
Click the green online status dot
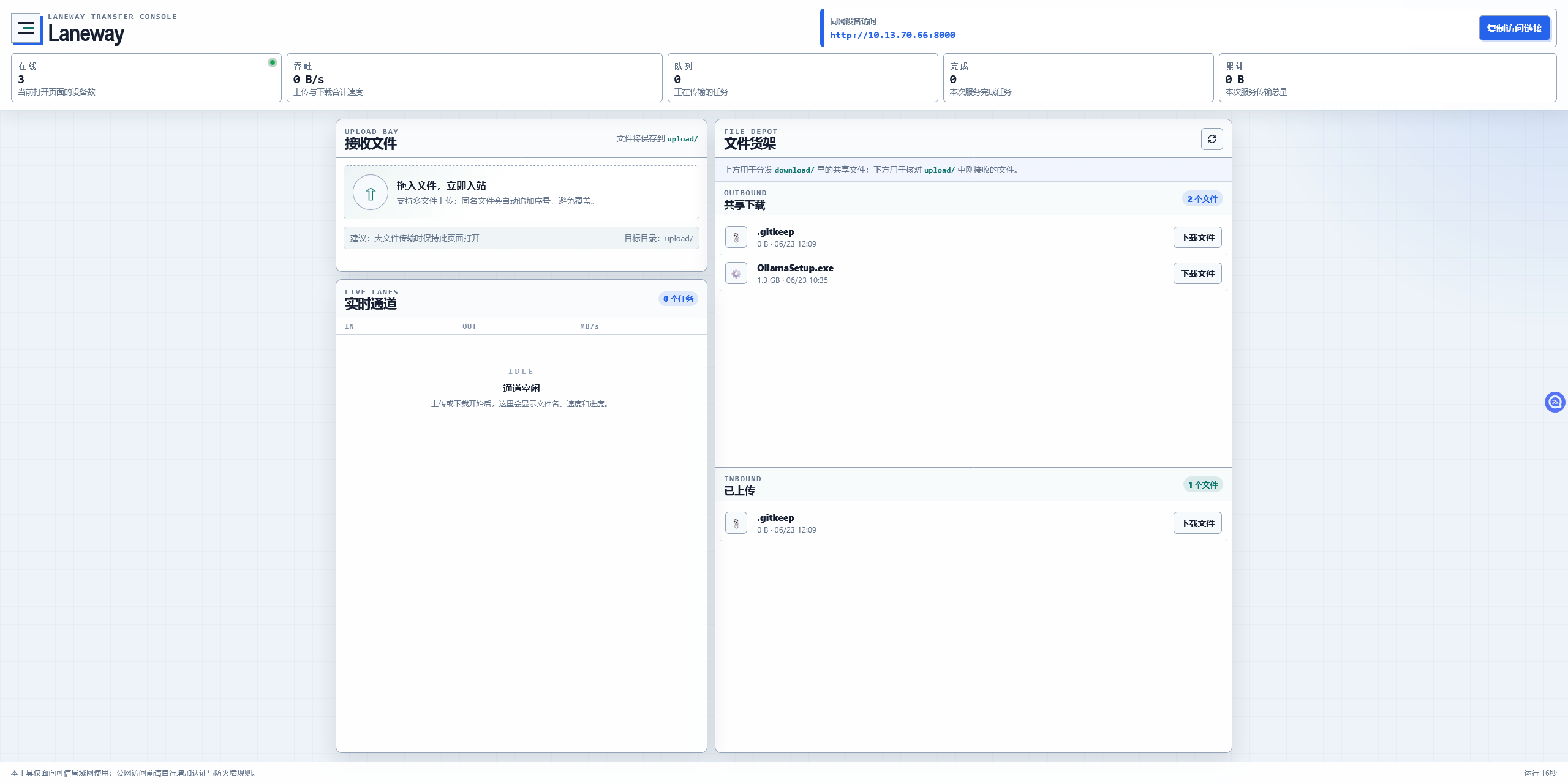point(273,62)
